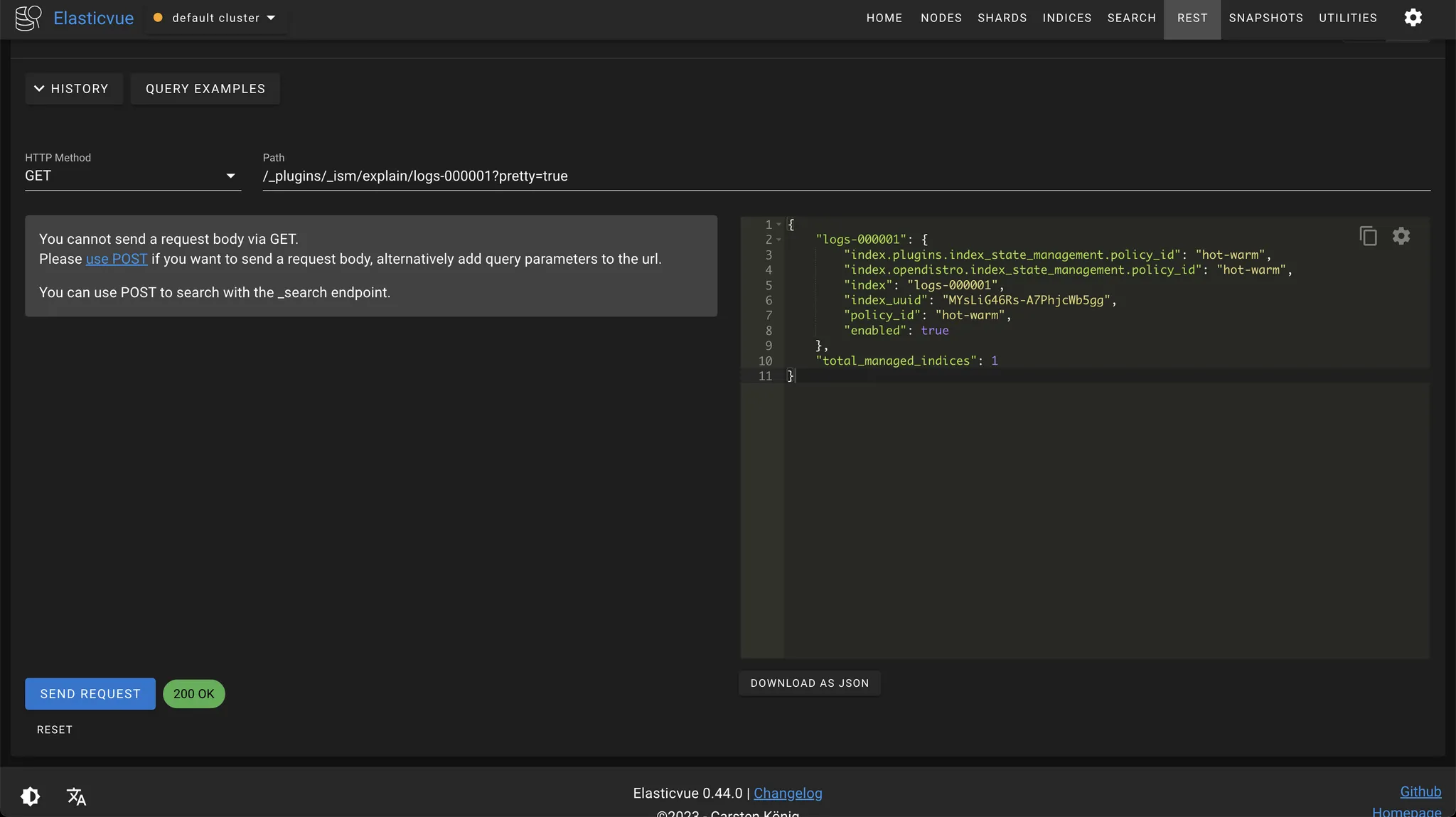Open language translation icon
The width and height of the screenshot is (1456, 817).
tap(76, 796)
